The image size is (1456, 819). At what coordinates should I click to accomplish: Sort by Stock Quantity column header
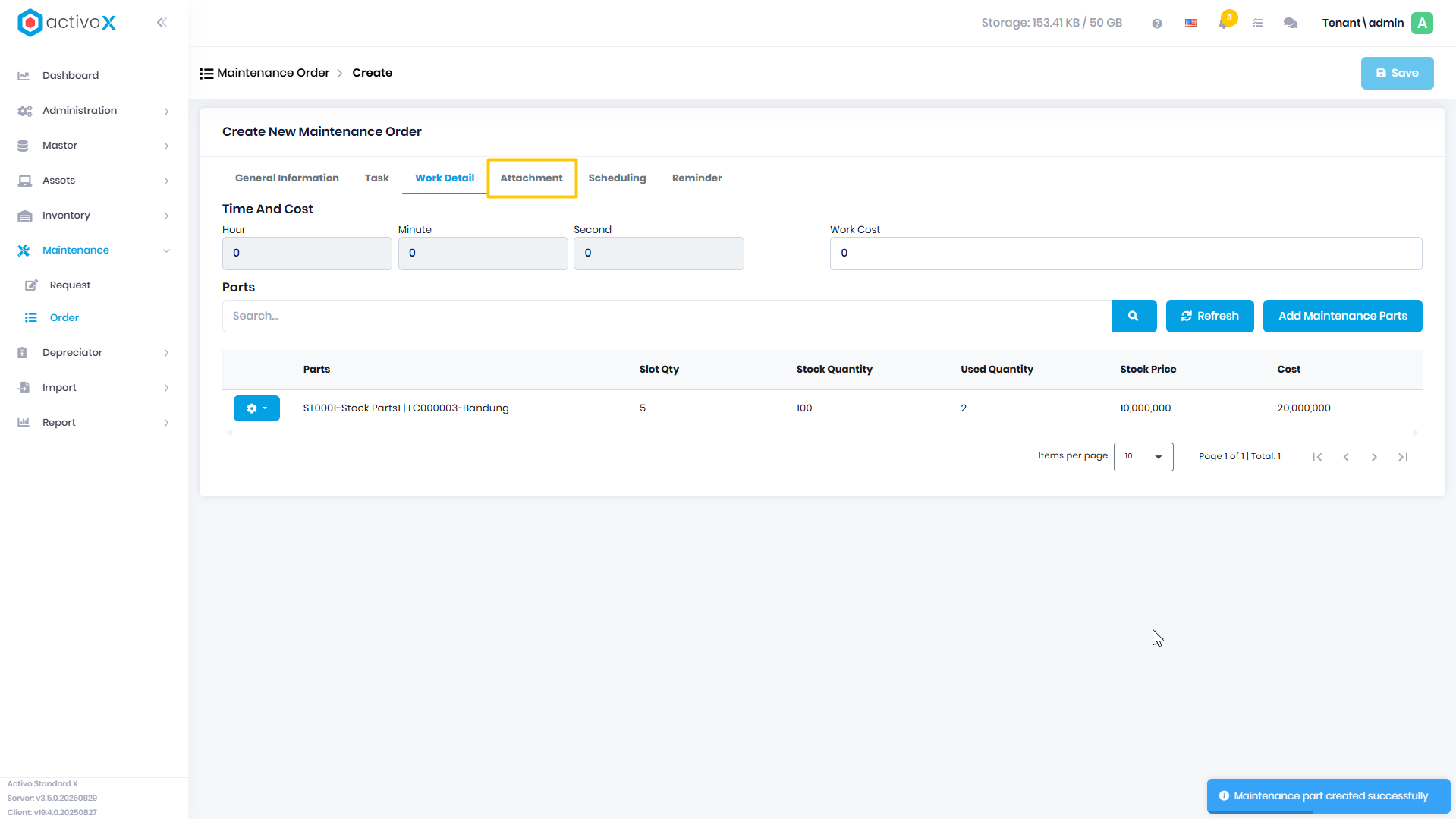coord(834,370)
